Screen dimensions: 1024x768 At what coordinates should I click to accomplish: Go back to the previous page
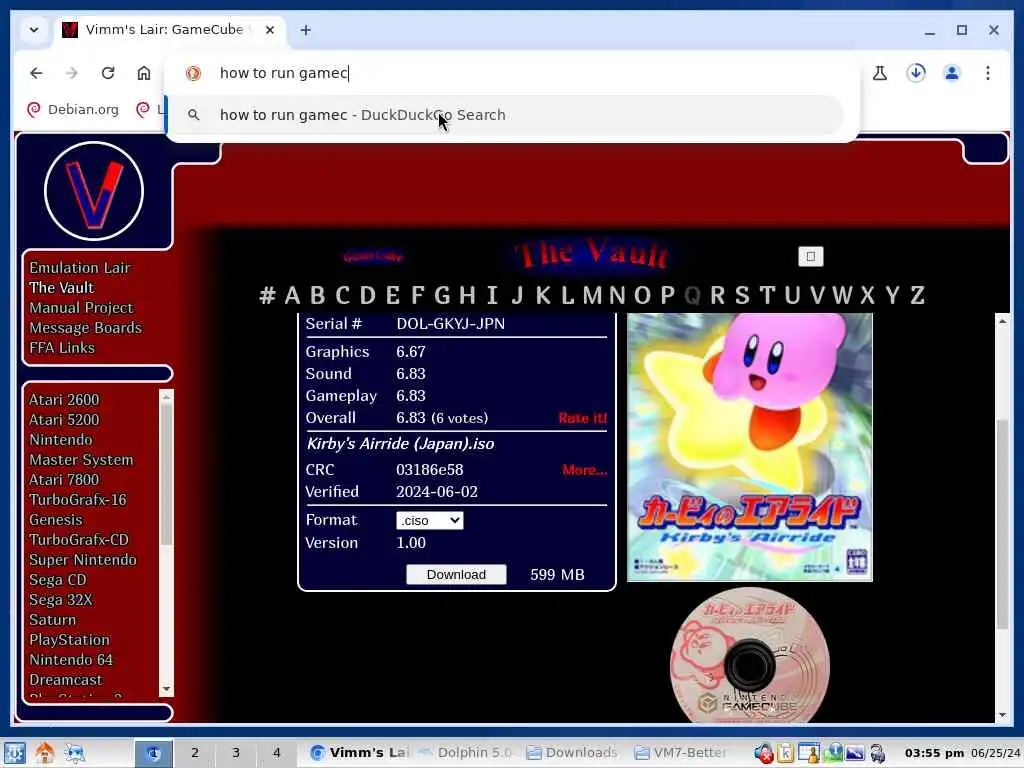click(36, 73)
